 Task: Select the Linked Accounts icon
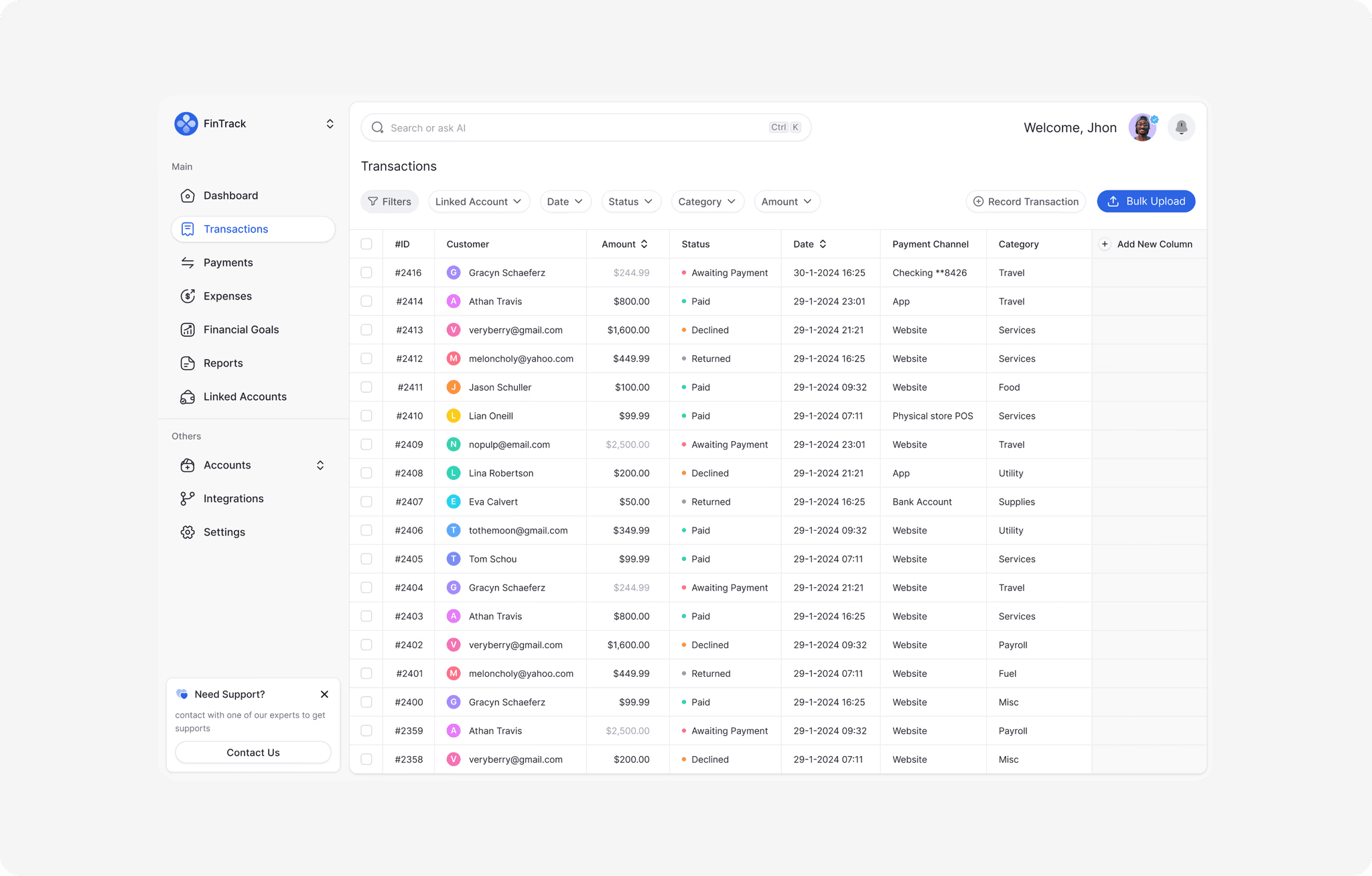point(188,396)
